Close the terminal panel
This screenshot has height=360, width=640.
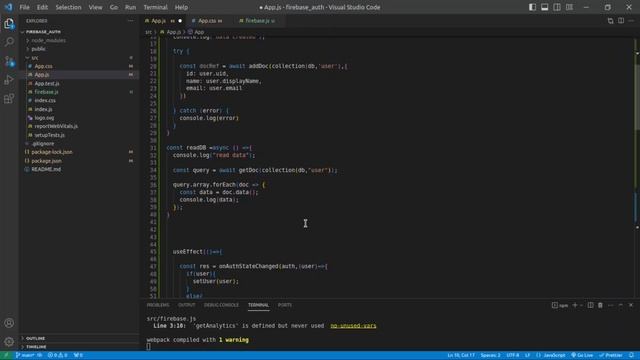coord(631,305)
